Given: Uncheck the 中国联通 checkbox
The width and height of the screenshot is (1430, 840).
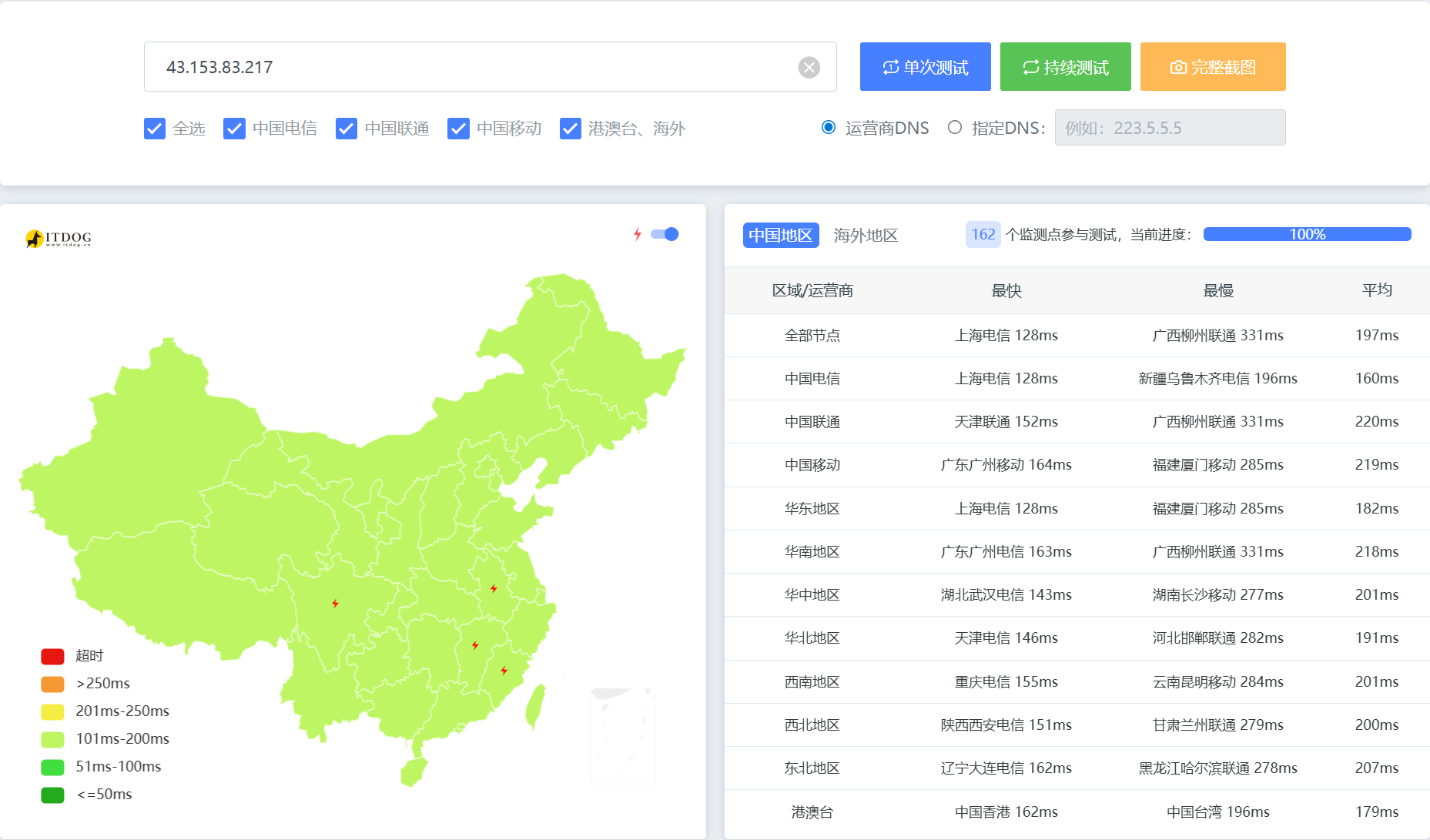Looking at the screenshot, I should tap(347, 129).
